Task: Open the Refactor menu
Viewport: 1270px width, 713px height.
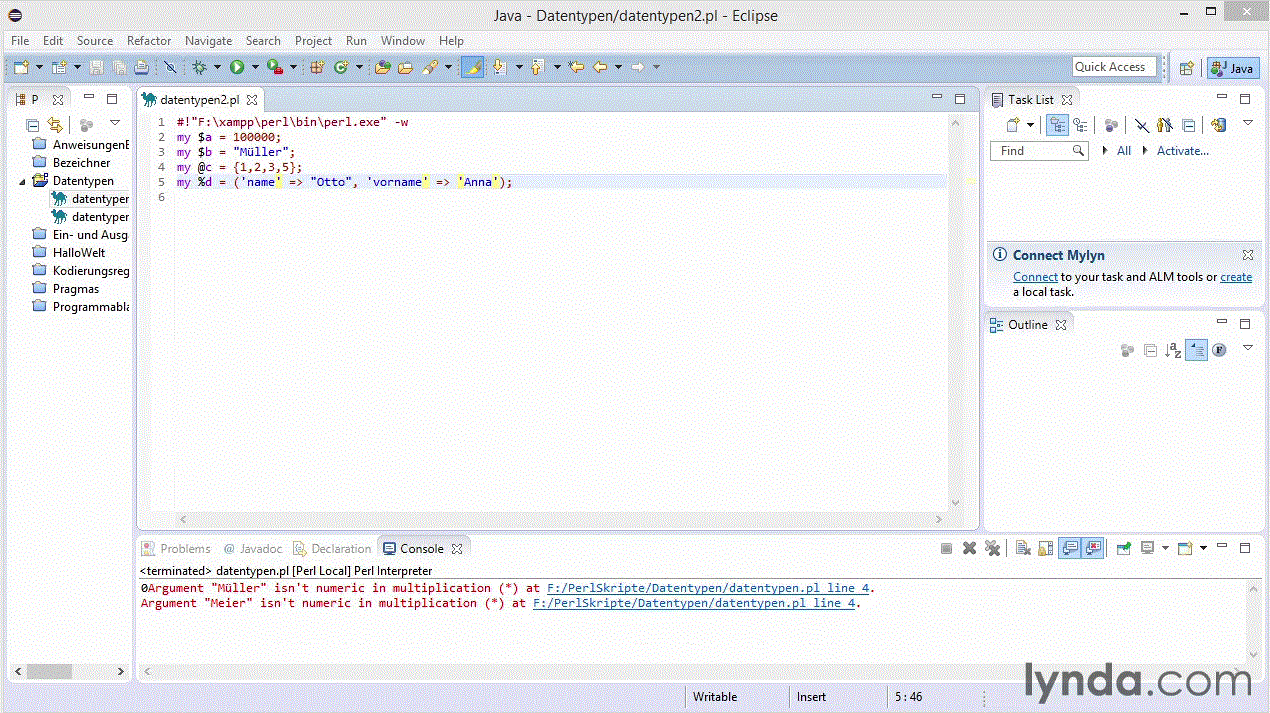Action: (149, 41)
